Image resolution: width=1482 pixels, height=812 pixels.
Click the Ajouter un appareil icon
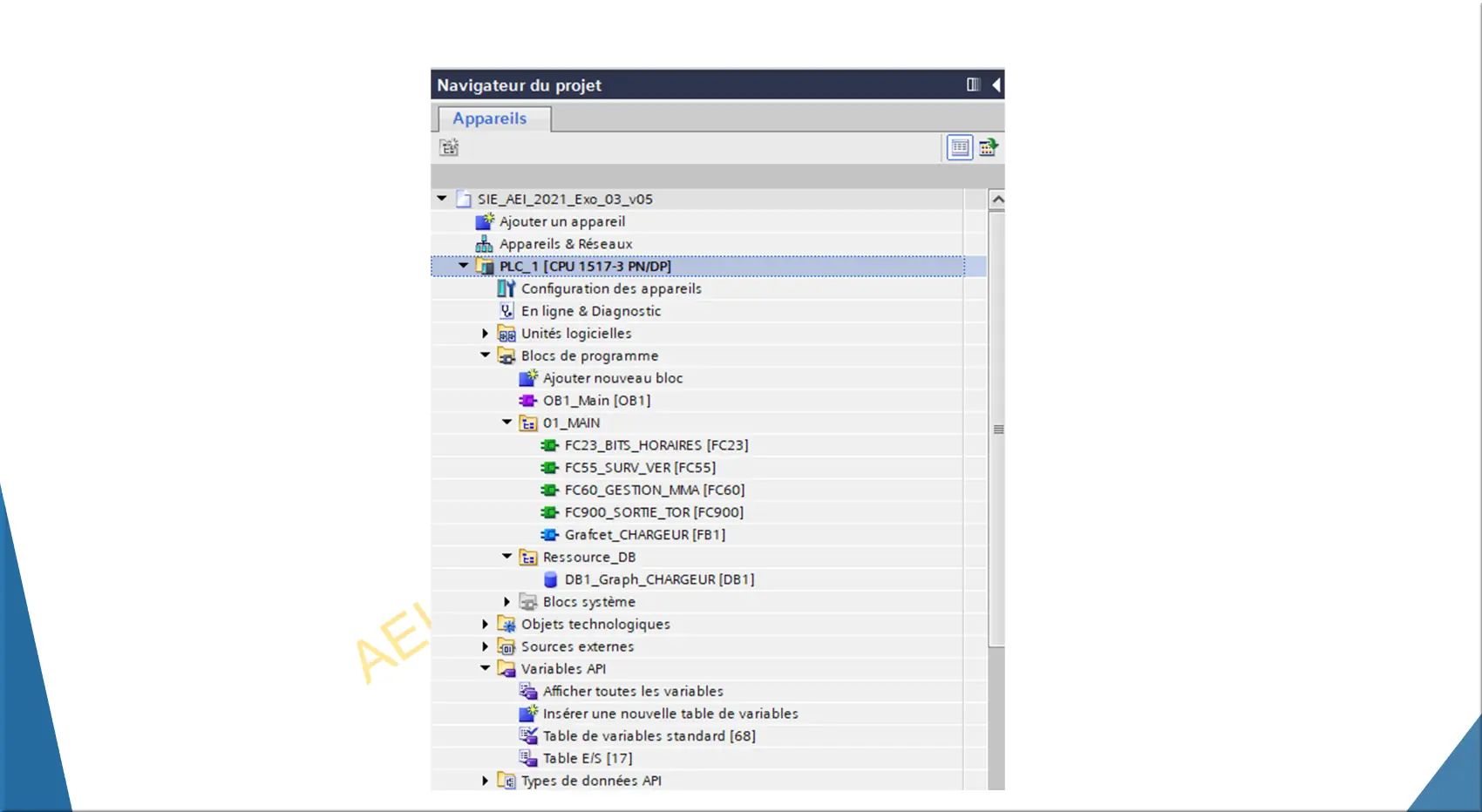pyautogui.click(x=485, y=221)
